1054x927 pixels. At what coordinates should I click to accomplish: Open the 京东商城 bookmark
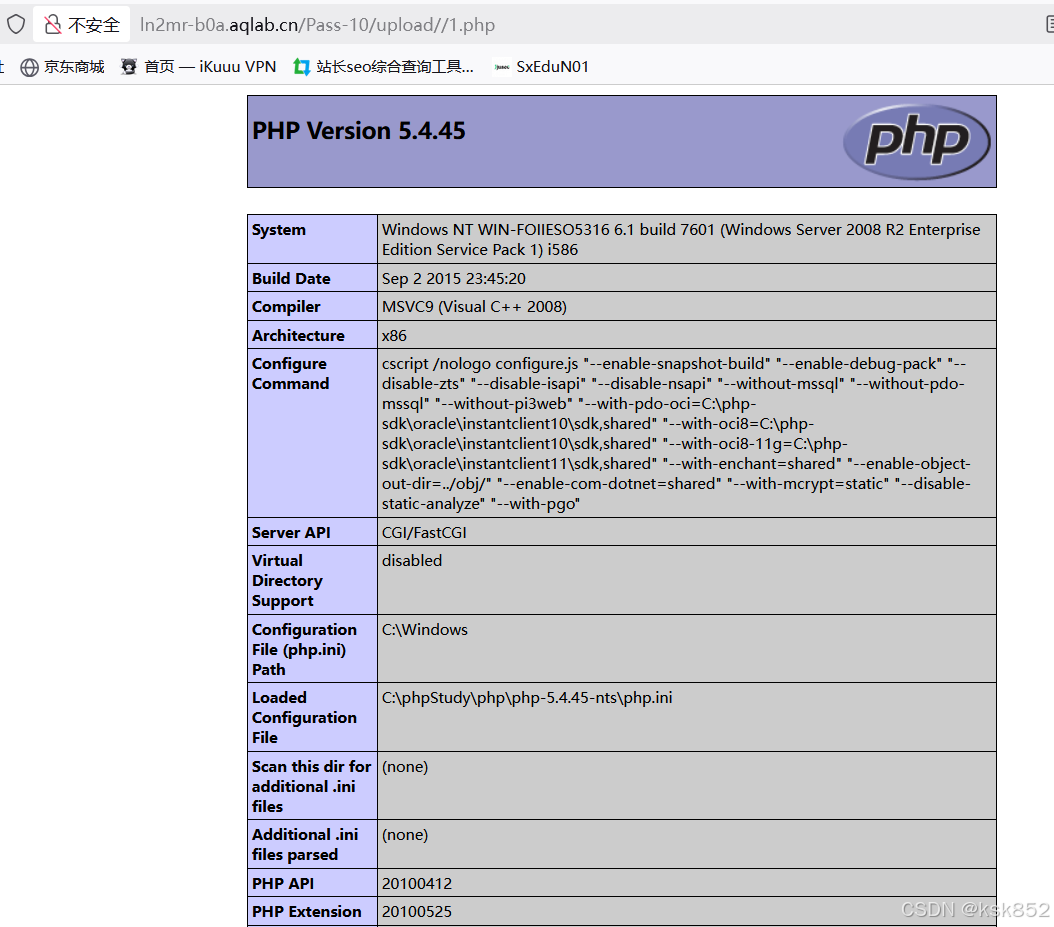(62, 67)
